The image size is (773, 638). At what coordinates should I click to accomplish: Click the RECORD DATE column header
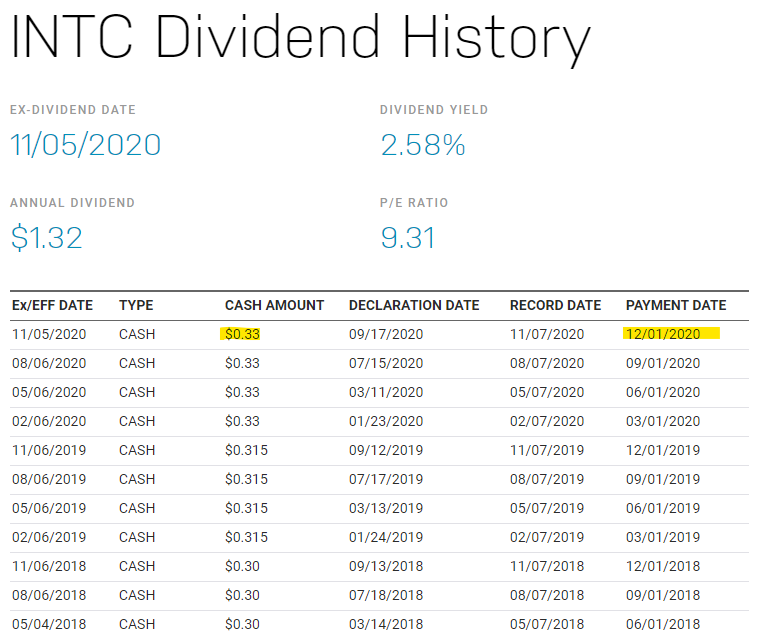point(556,305)
